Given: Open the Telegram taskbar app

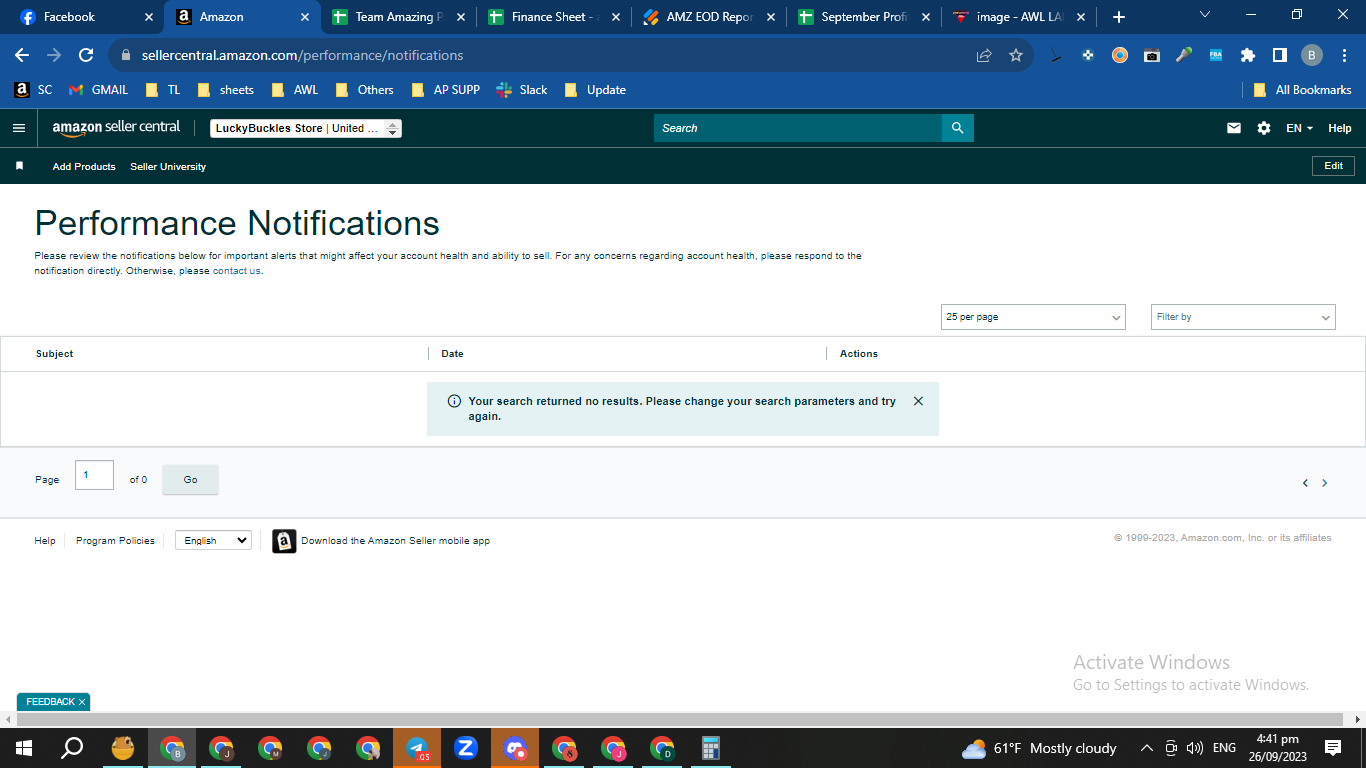Looking at the screenshot, I should pyautogui.click(x=417, y=748).
